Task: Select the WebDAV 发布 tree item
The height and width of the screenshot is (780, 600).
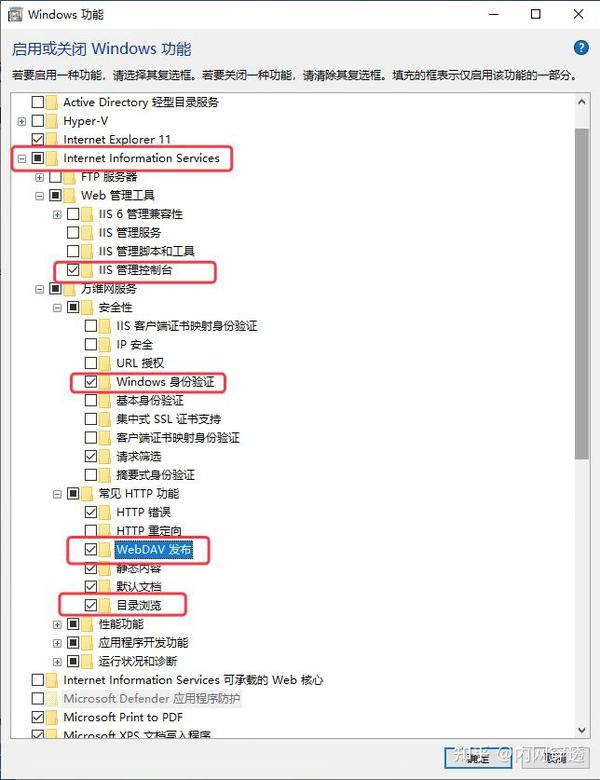Action: coord(154,549)
